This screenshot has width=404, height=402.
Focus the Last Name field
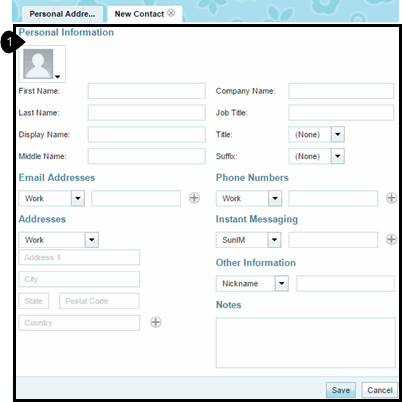coord(147,113)
